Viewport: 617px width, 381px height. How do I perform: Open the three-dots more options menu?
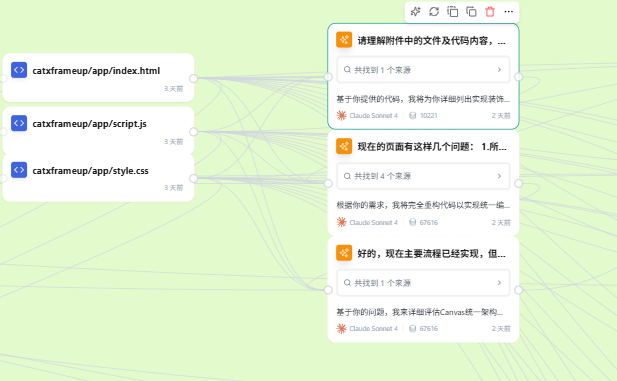click(x=508, y=12)
